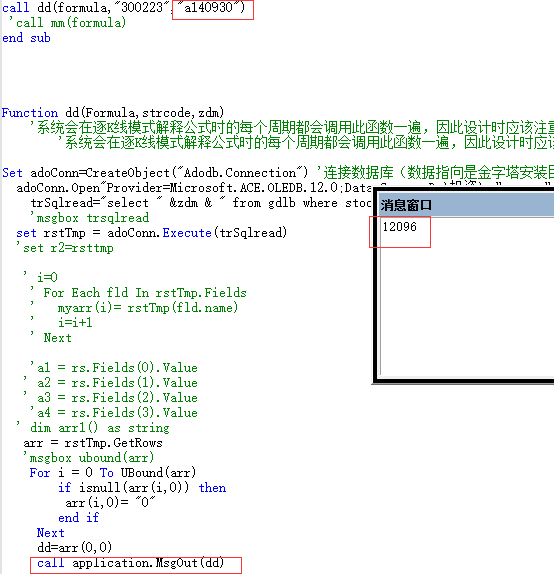Click the 'arr(i,0)= "0"' assignment line
Screen dimensions: 554x574
pyautogui.click(x=110, y=503)
